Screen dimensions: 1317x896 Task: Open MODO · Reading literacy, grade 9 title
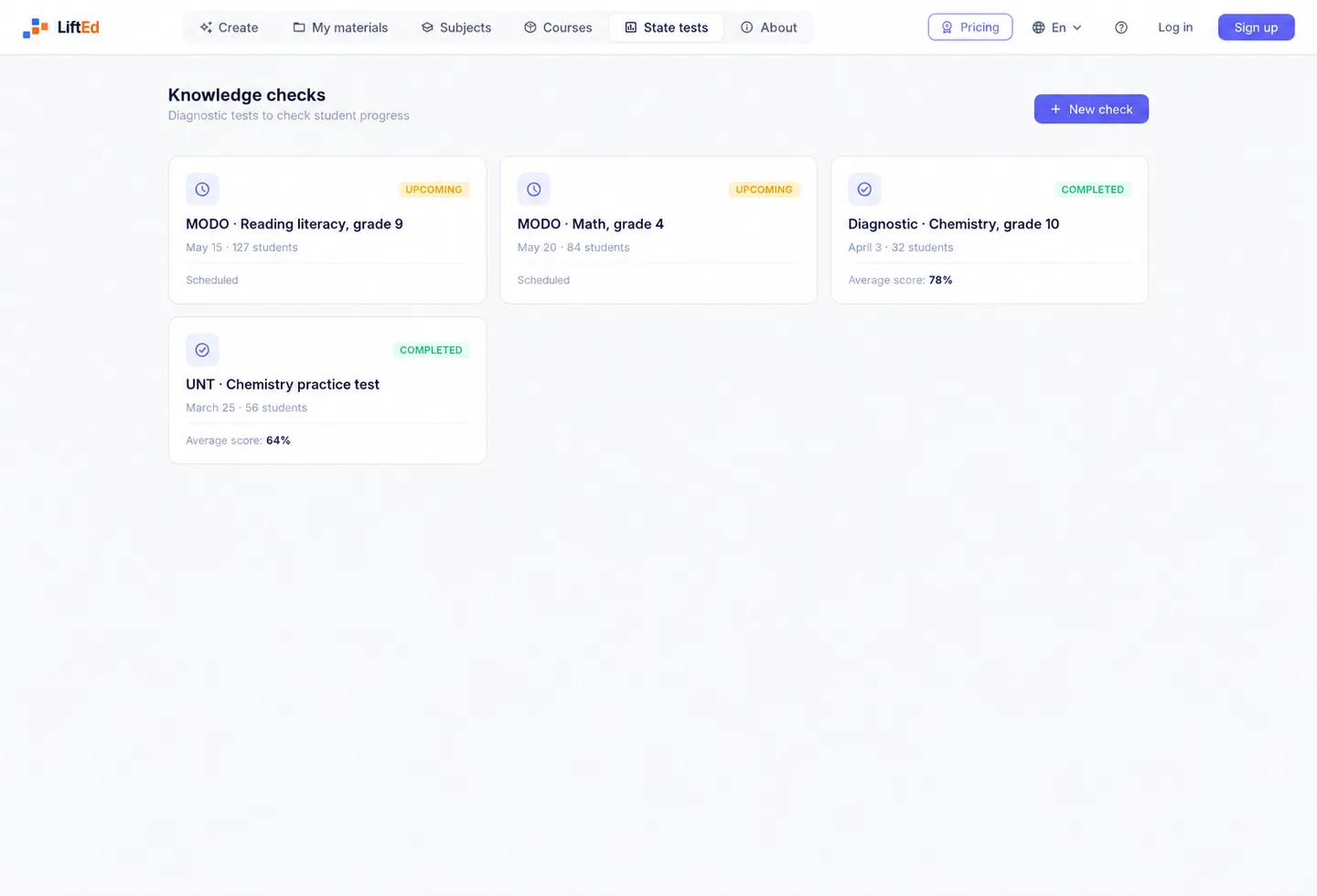tap(294, 224)
